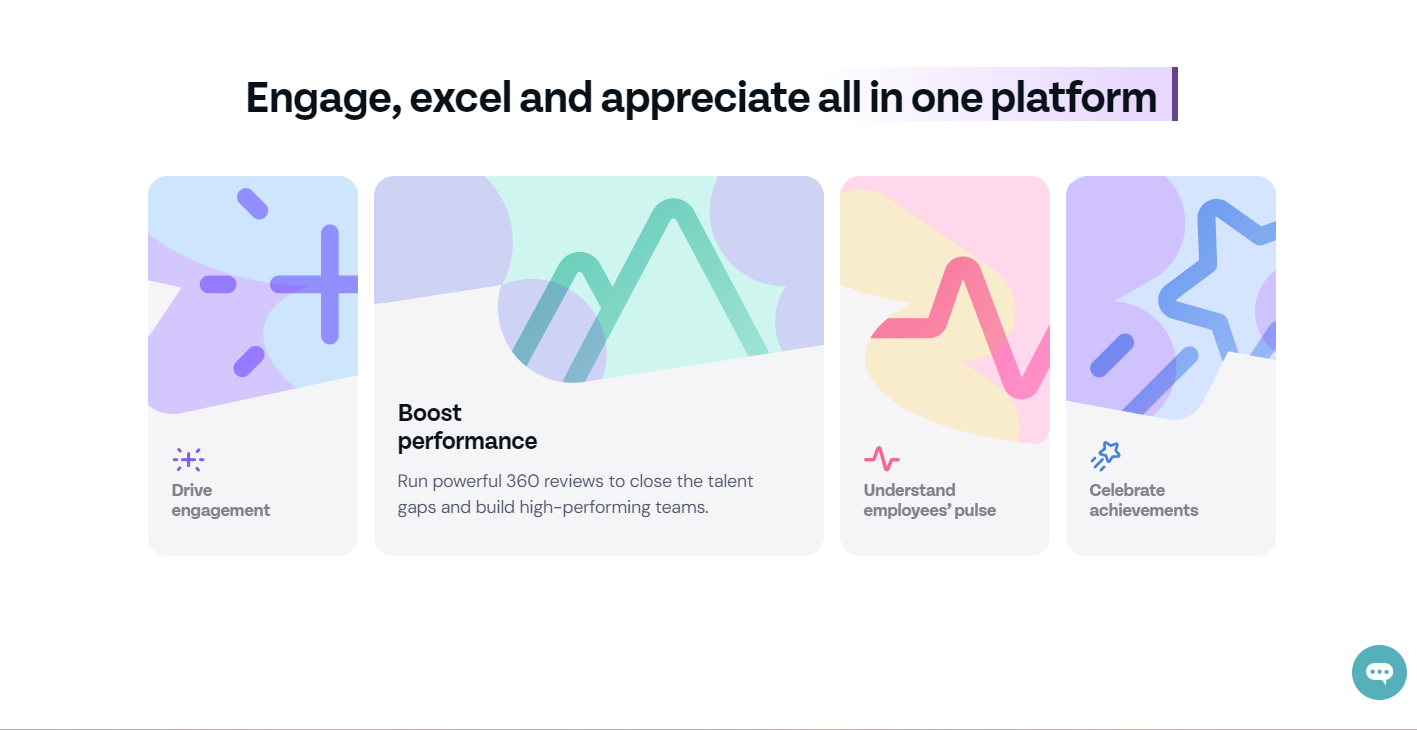Open the chat support bubble

pos(1379,672)
